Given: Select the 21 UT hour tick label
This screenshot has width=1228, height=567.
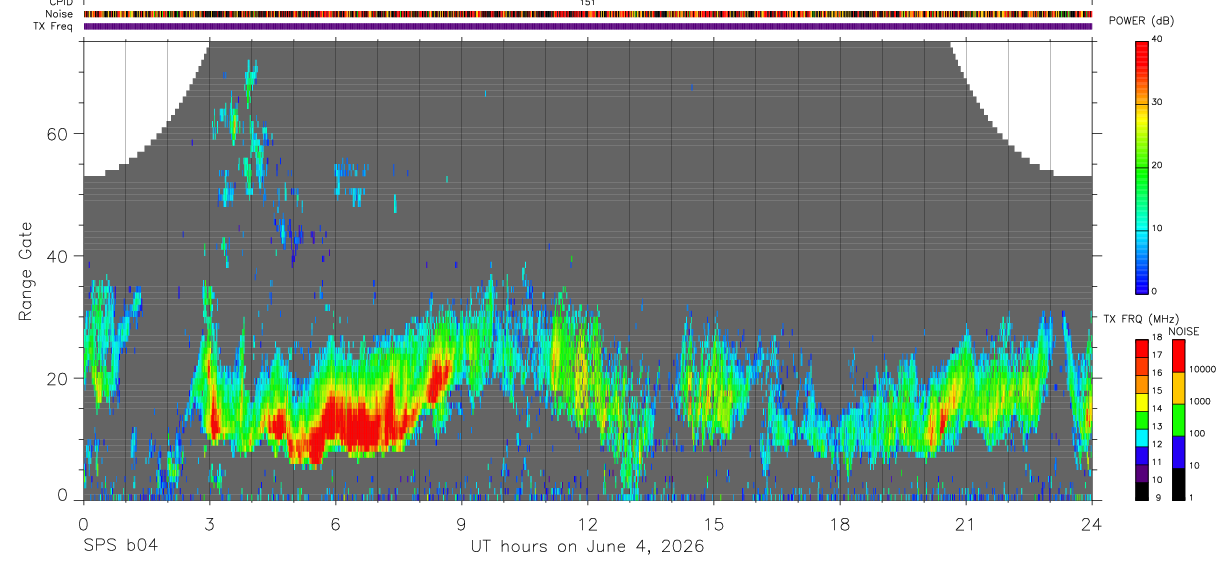Looking at the screenshot, I should tap(966, 524).
